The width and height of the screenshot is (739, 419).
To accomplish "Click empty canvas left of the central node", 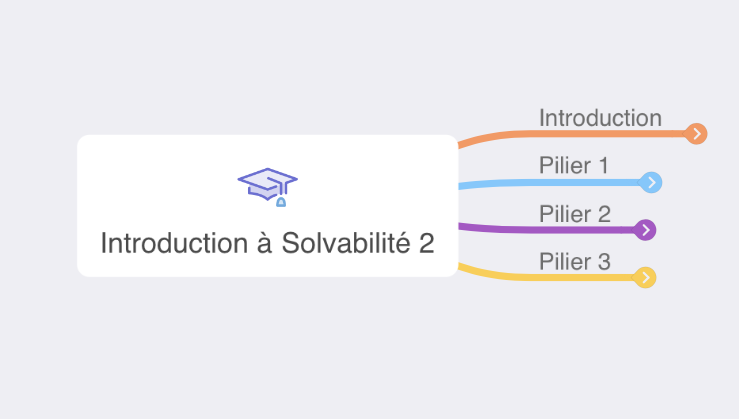I will point(38,205).
